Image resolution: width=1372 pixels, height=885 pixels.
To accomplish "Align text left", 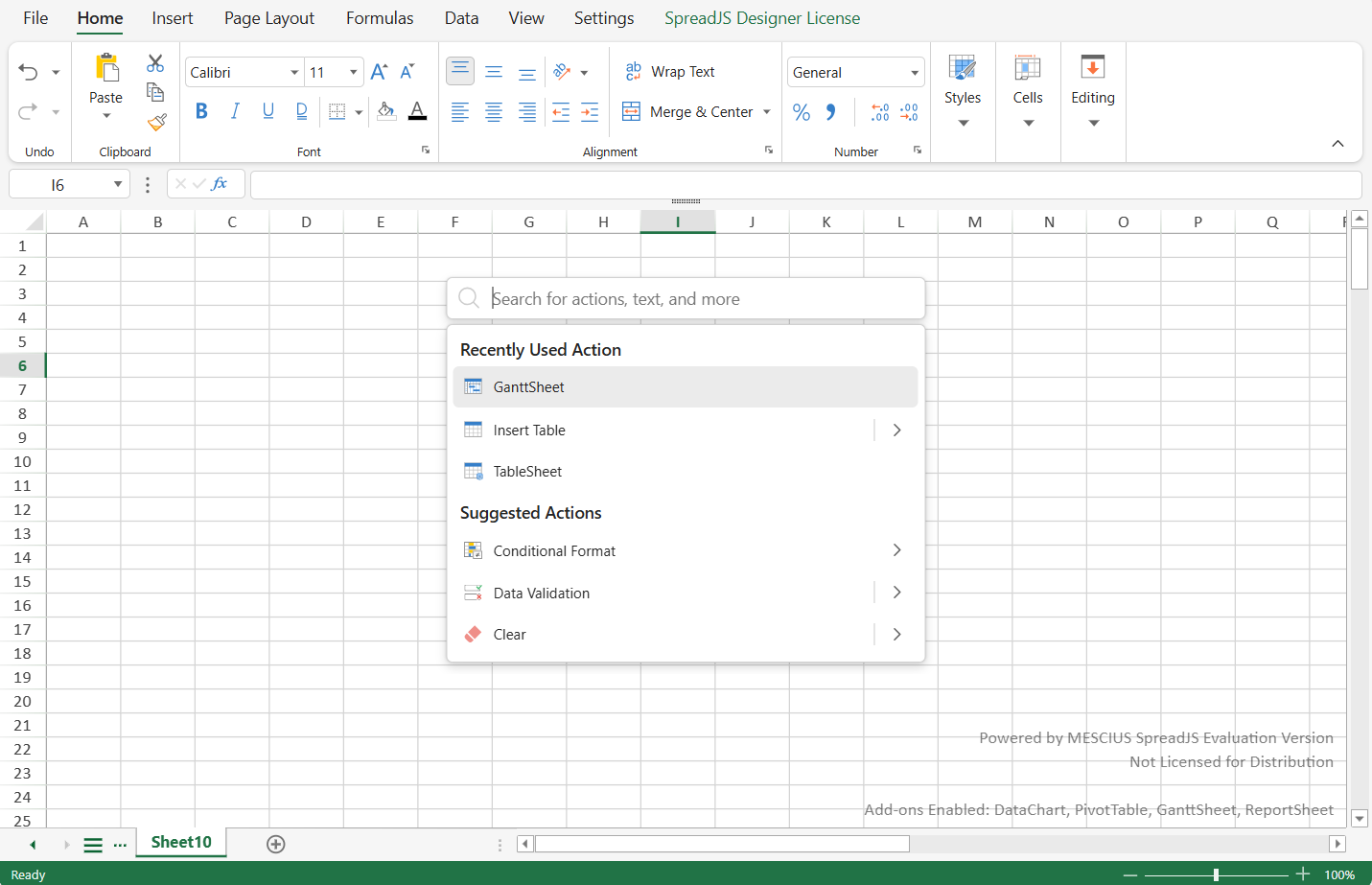I will tap(460, 112).
